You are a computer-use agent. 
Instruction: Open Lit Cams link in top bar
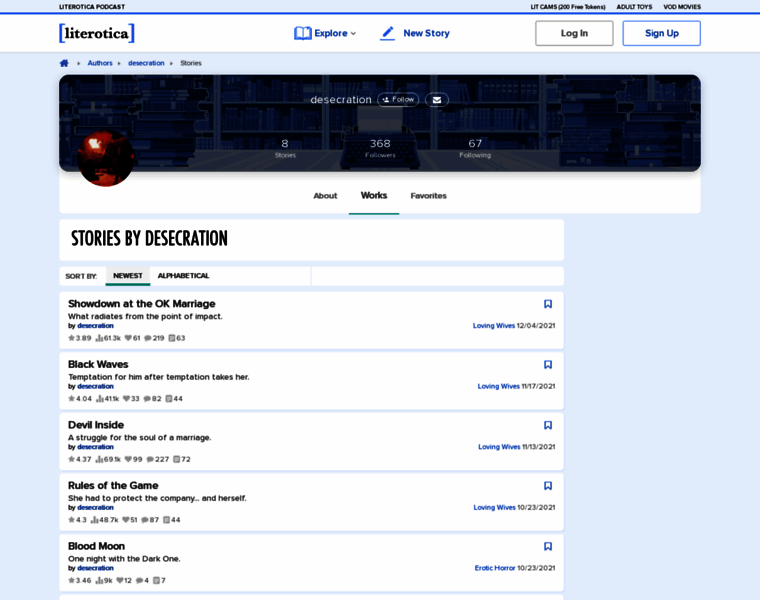pyautogui.click(x=568, y=7)
